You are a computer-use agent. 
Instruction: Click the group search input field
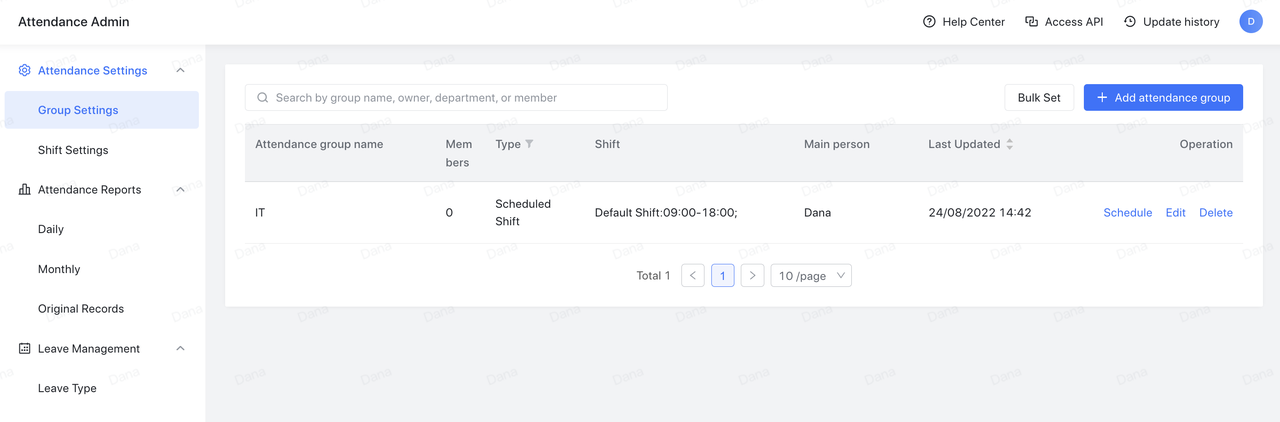point(456,98)
